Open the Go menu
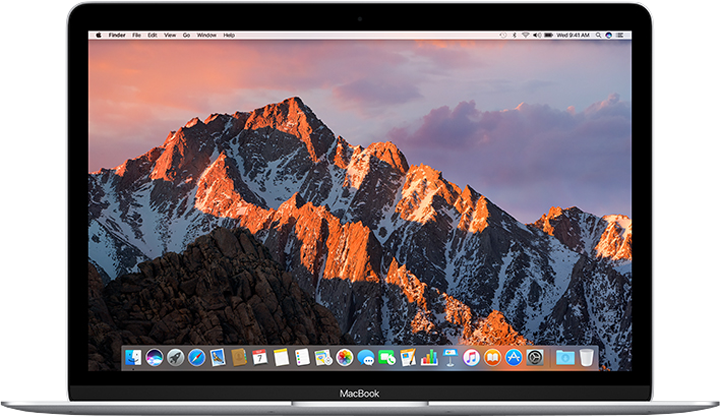 tap(186, 35)
